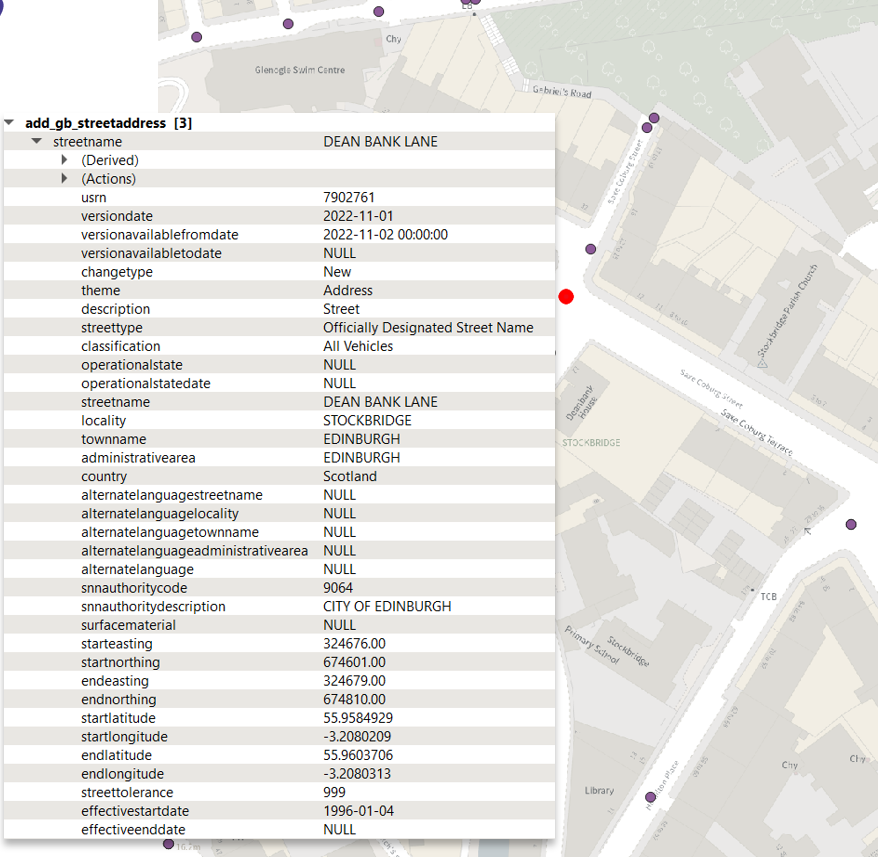Select the purple point on Hamilton Place near Library
The height and width of the screenshot is (861, 878).
tap(650, 797)
